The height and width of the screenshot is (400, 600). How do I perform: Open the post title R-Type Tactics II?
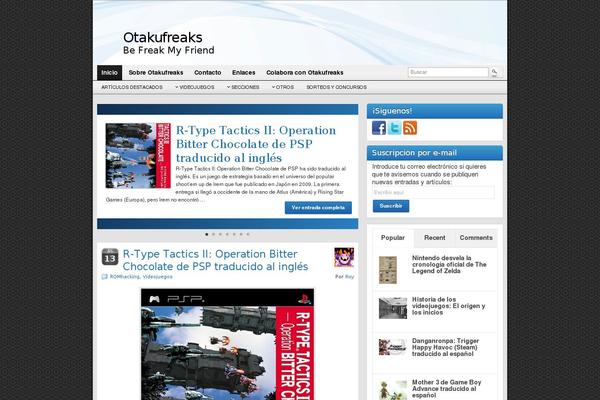[x=215, y=260]
